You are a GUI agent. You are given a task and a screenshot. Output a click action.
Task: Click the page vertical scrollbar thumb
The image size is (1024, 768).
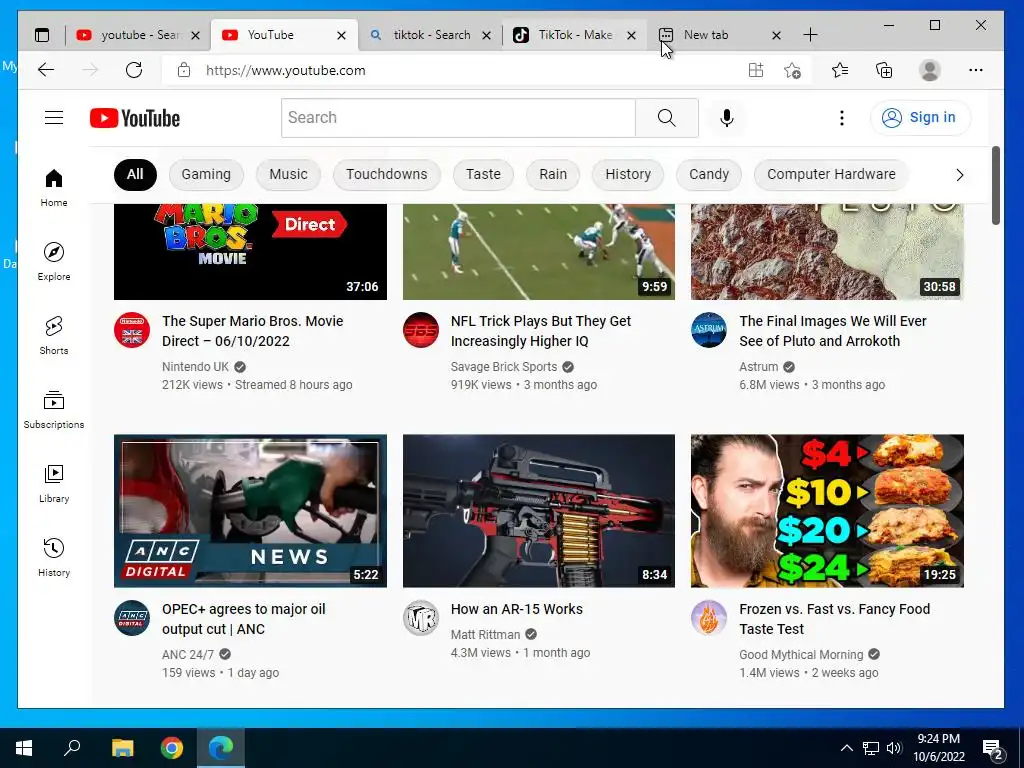pos(995,185)
